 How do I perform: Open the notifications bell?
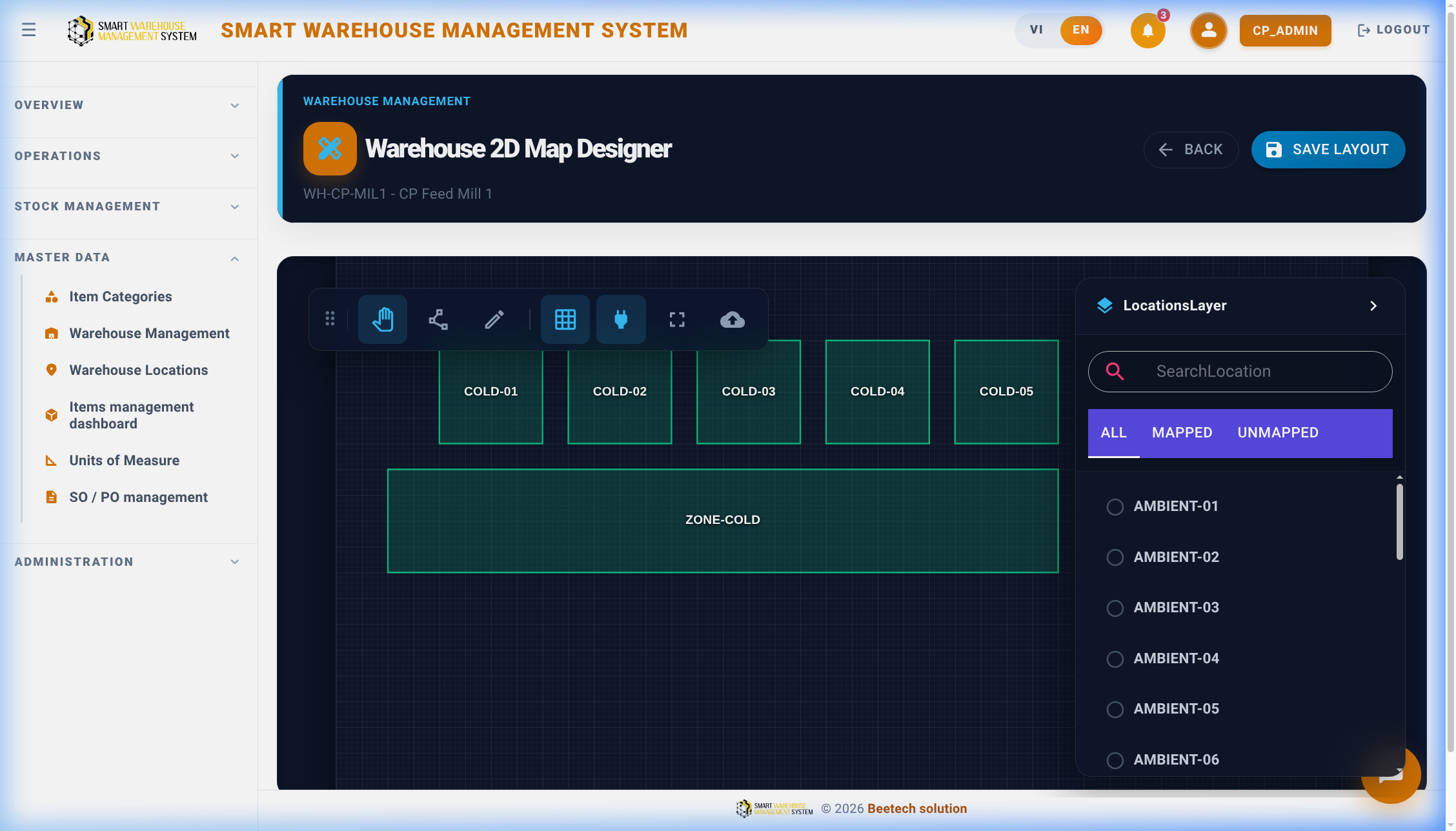[x=1148, y=30]
